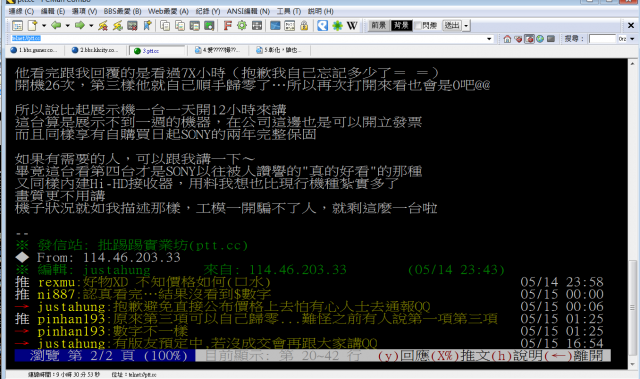640x379 pixels.
Task: Expand the address bar dropdown arrow
Action: 489,39
